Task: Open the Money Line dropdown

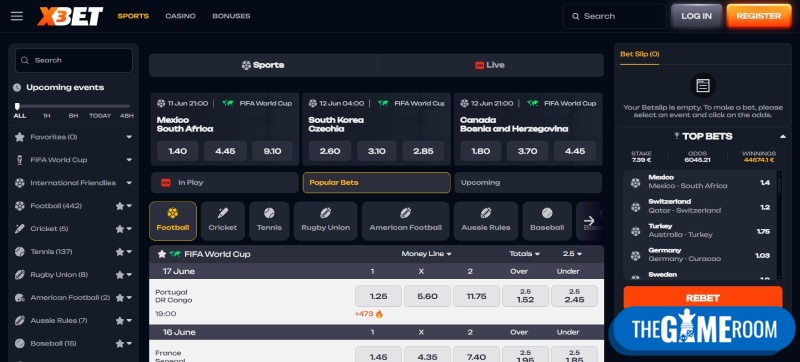Action: tap(427, 254)
